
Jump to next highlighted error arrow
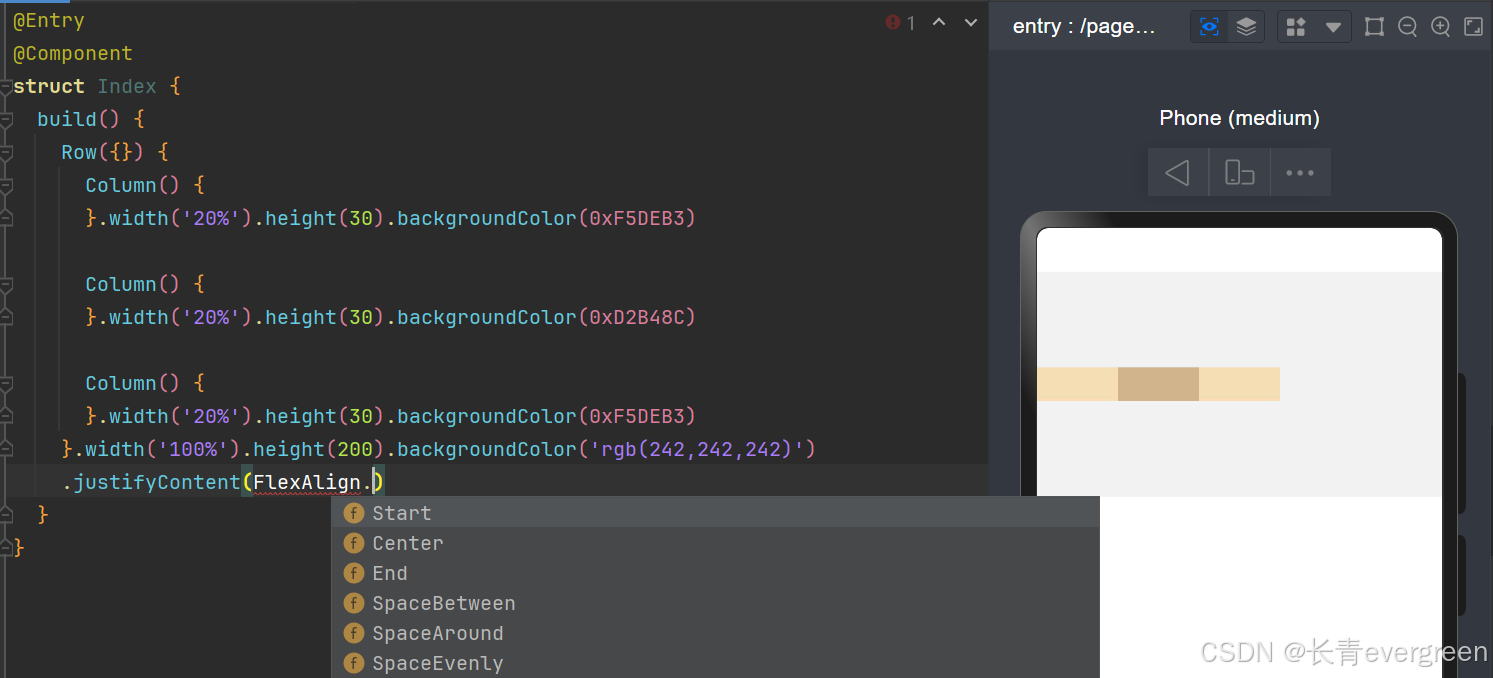tap(970, 22)
